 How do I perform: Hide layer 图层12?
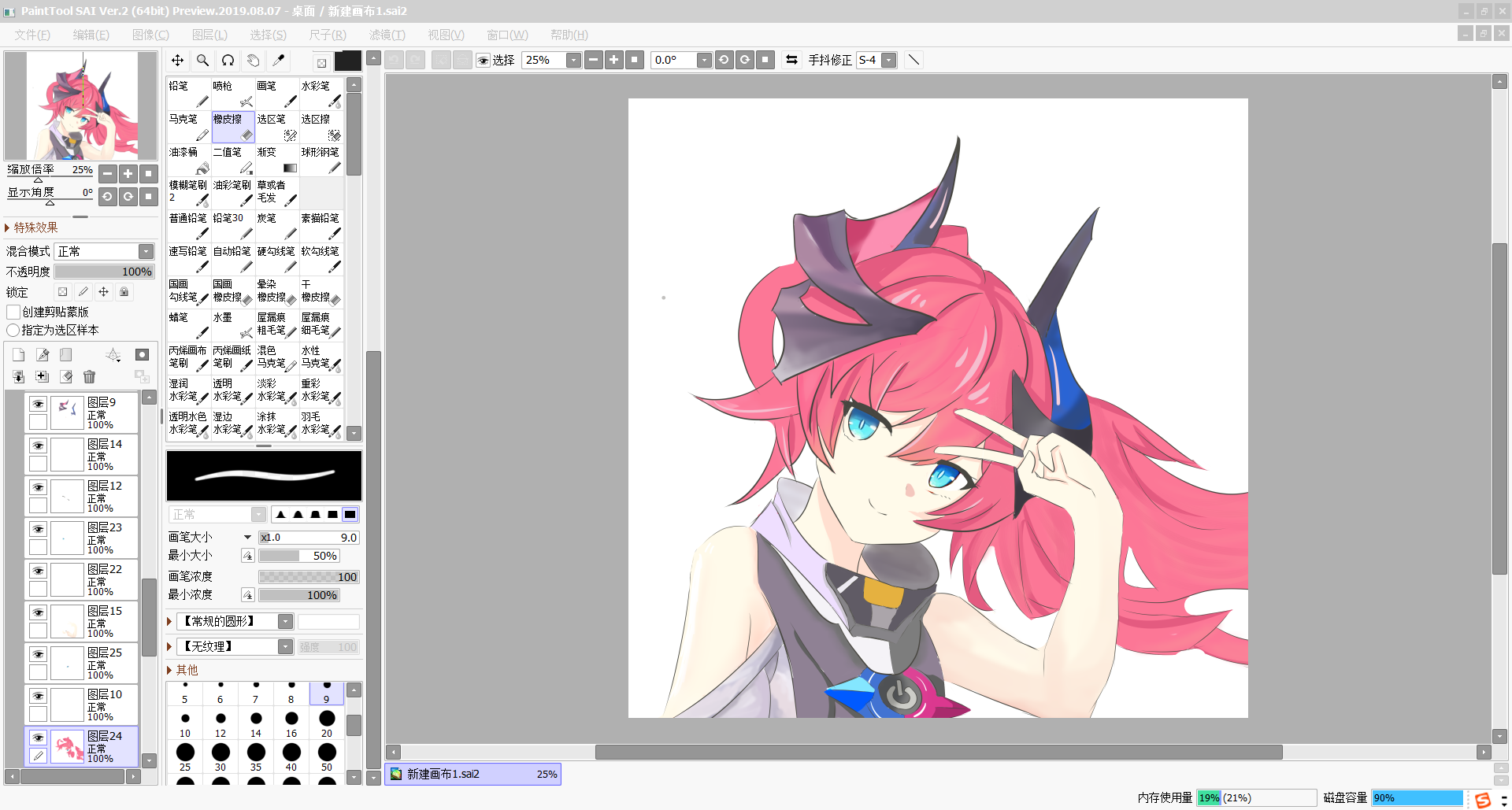[38, 487]
